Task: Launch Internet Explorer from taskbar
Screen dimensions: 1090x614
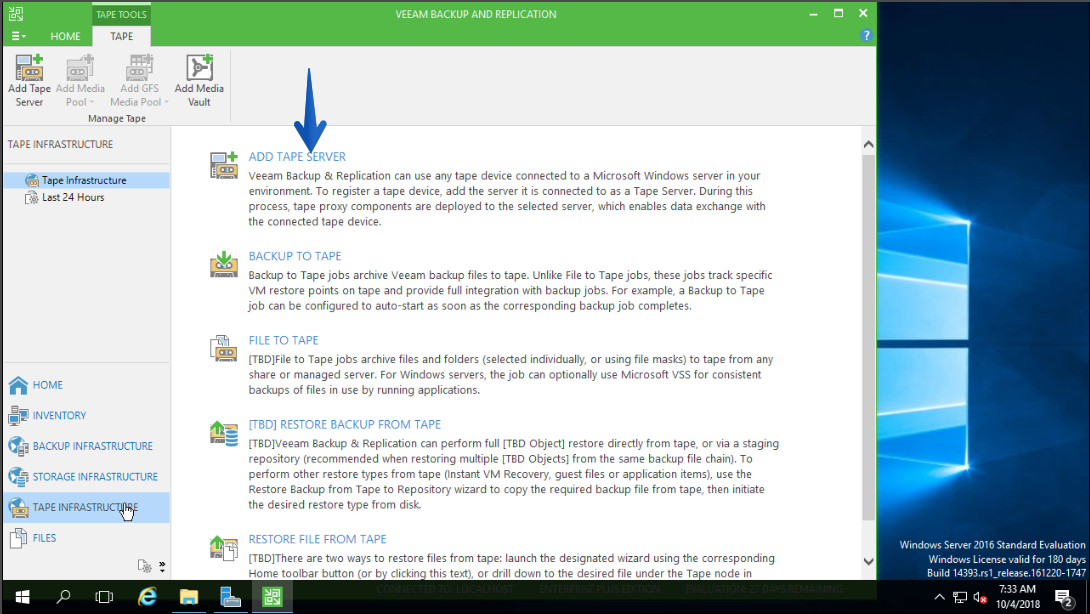Action: pyautogui.click(x=147, y=597)
